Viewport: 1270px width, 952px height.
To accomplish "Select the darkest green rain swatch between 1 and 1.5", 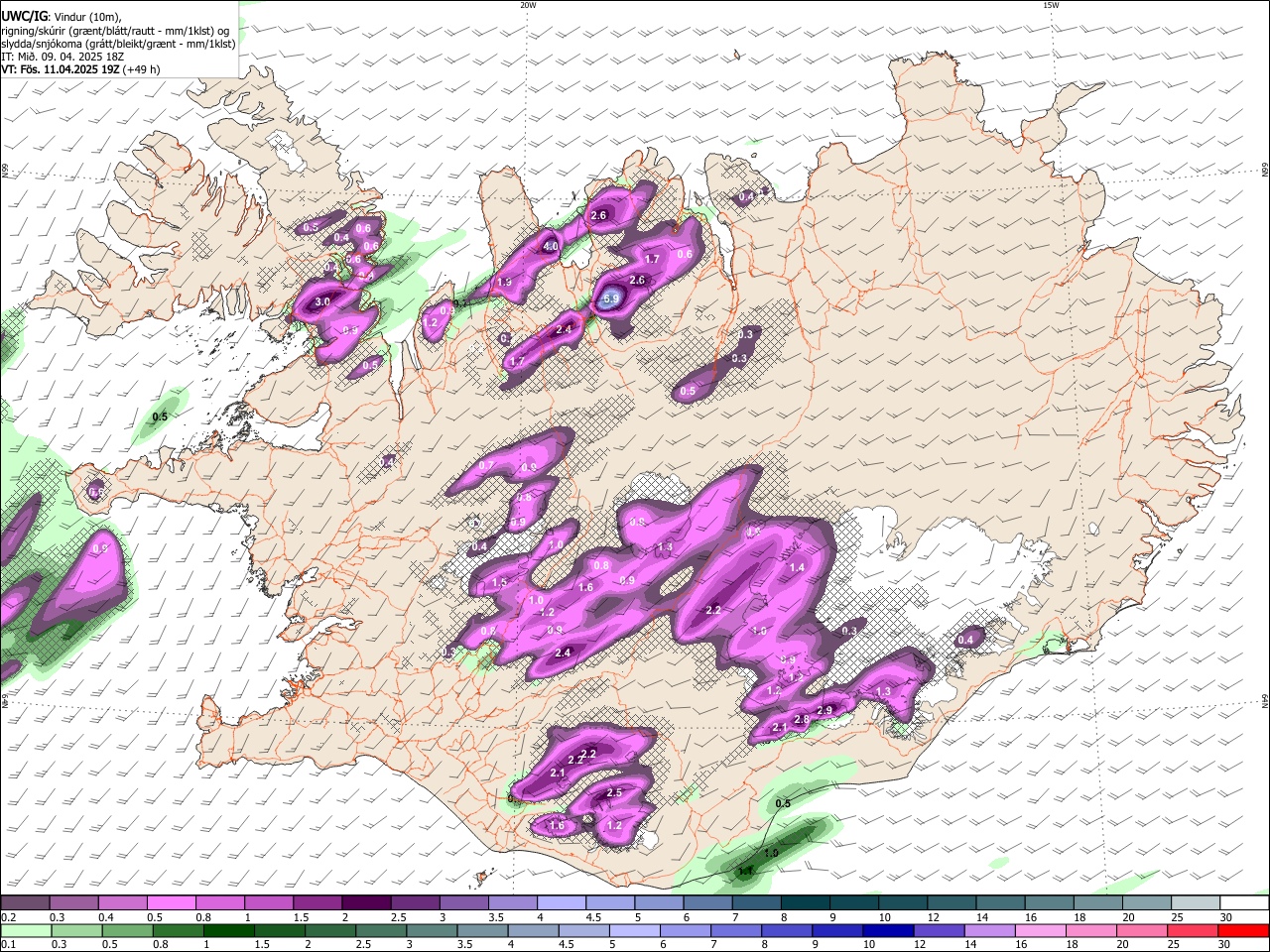I will point(229,931).
